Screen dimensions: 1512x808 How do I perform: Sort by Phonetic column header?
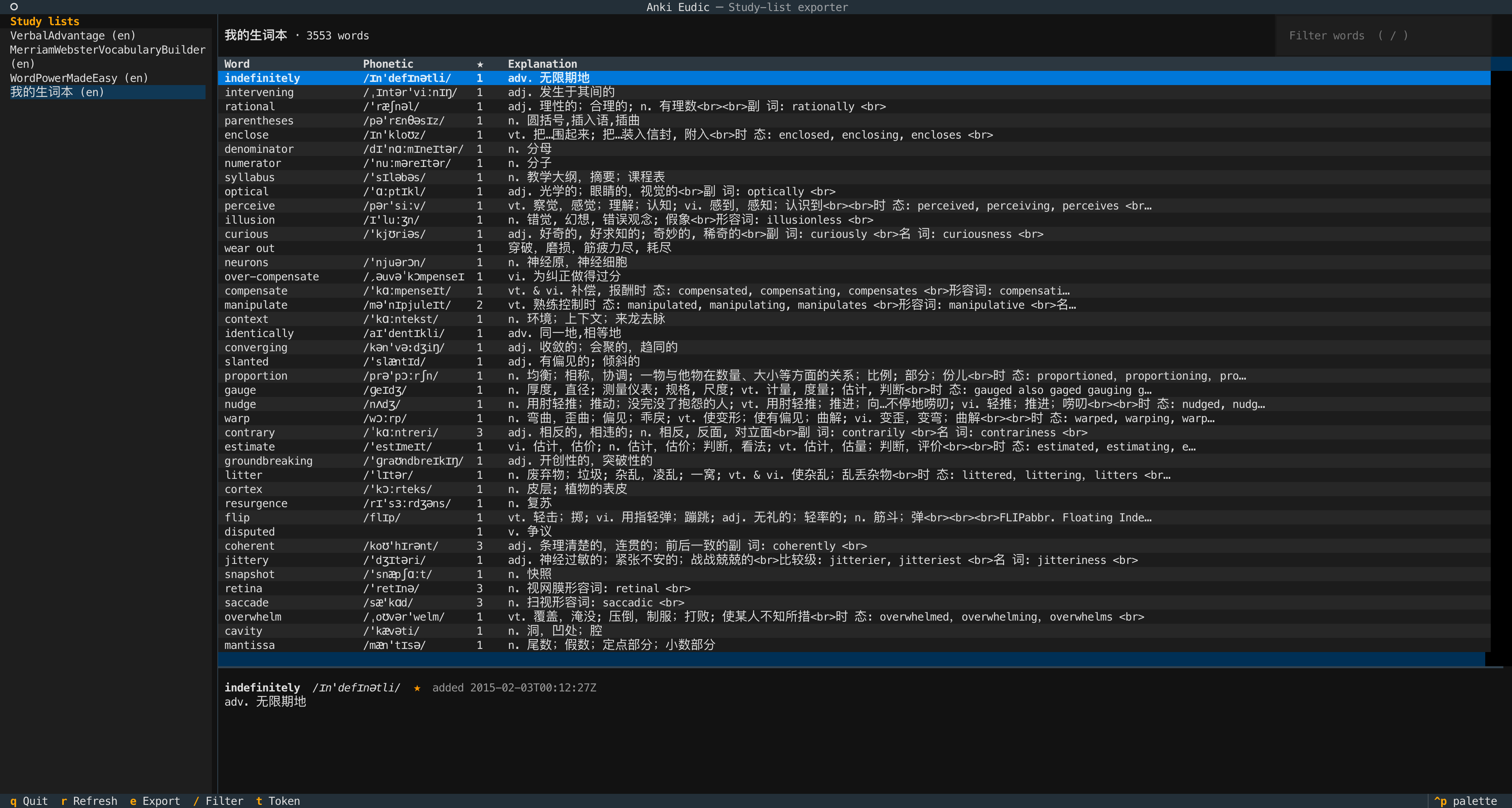coord(388,64)
